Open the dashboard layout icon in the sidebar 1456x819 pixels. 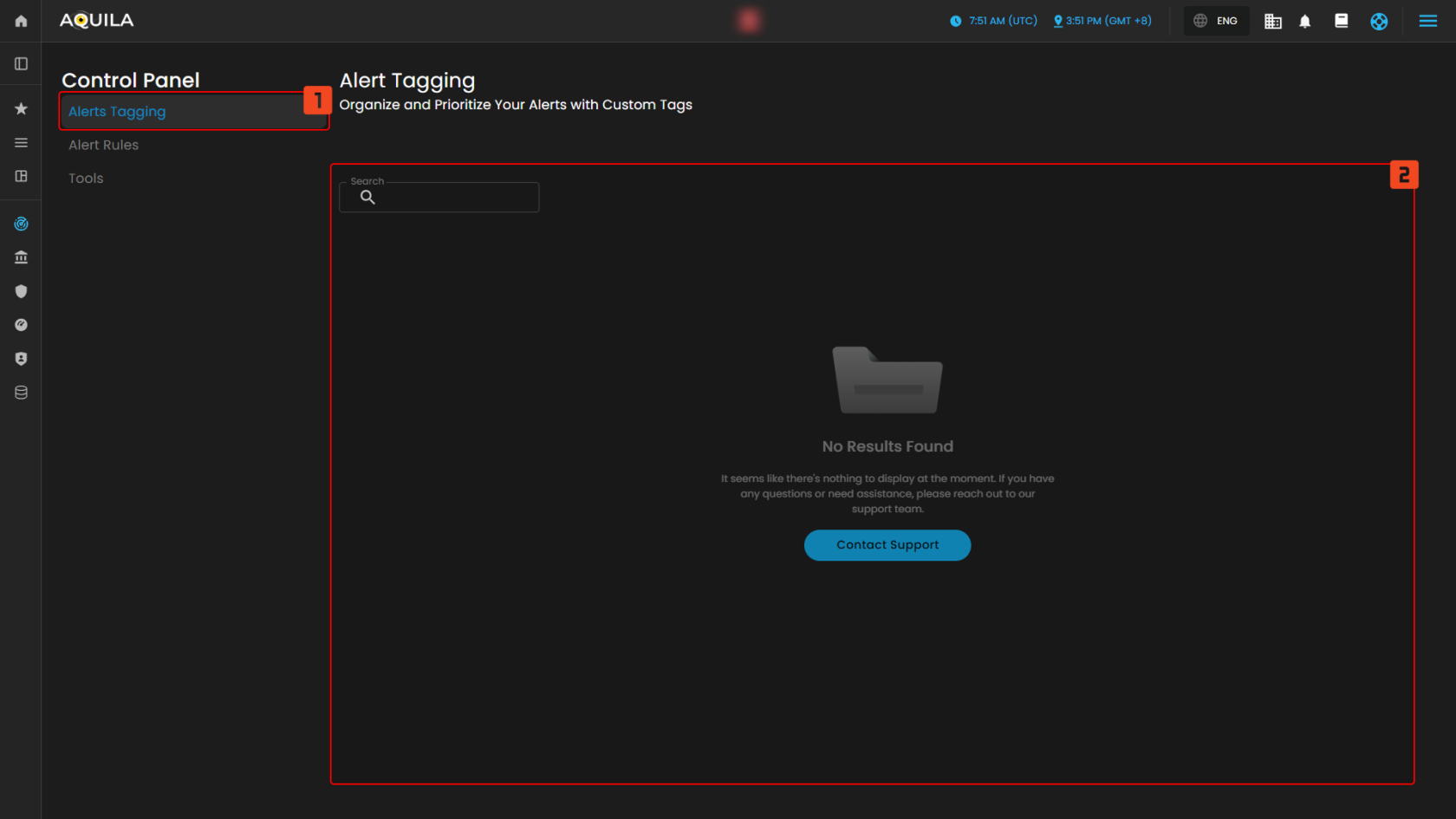pos(20,177)
